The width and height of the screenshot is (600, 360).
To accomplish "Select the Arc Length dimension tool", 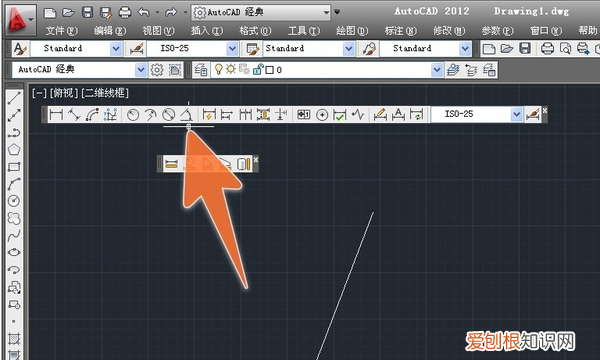I will pyautogui.click(x=92, y=114).
